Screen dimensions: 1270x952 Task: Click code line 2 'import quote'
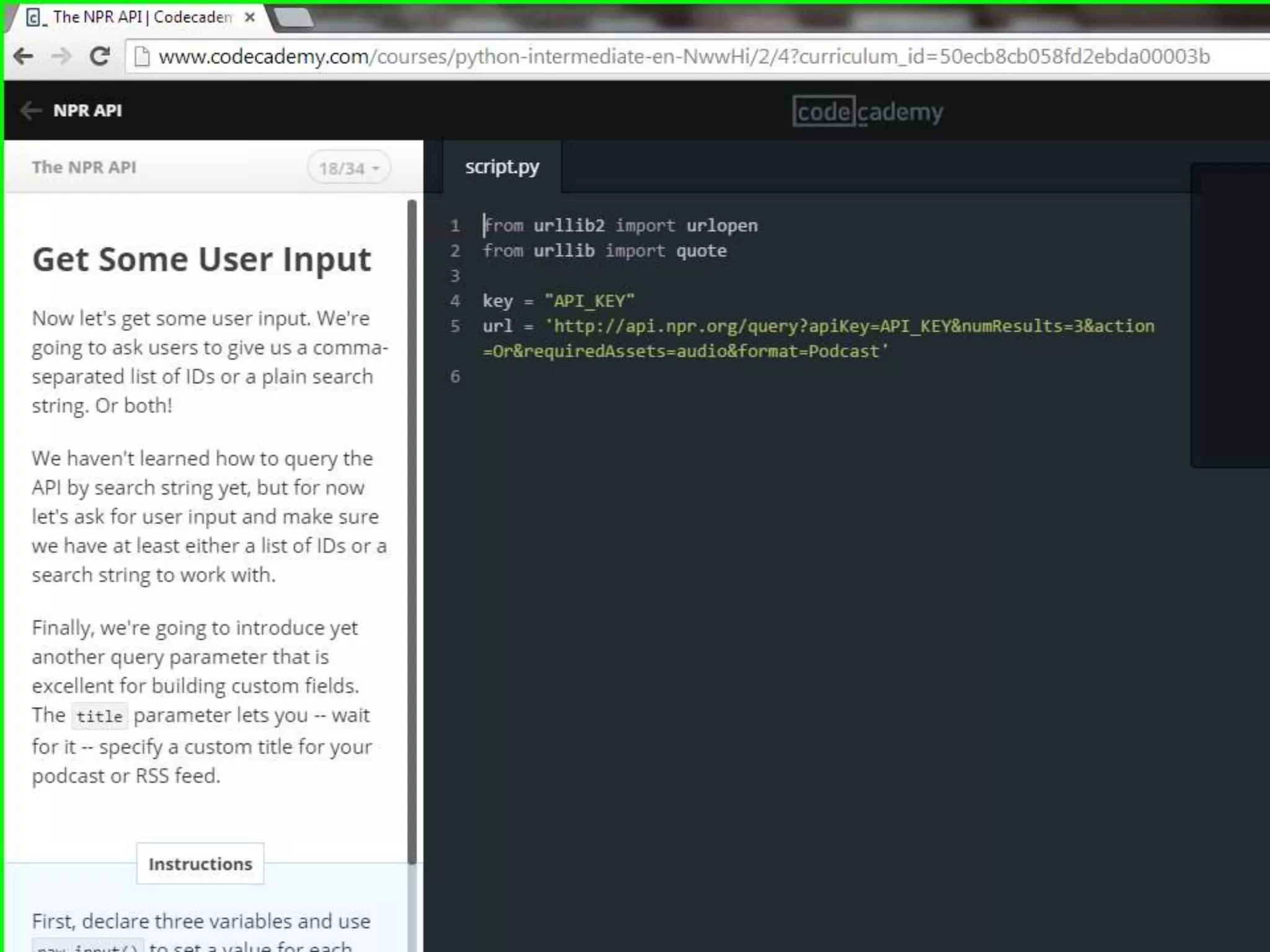pos(666,250)
